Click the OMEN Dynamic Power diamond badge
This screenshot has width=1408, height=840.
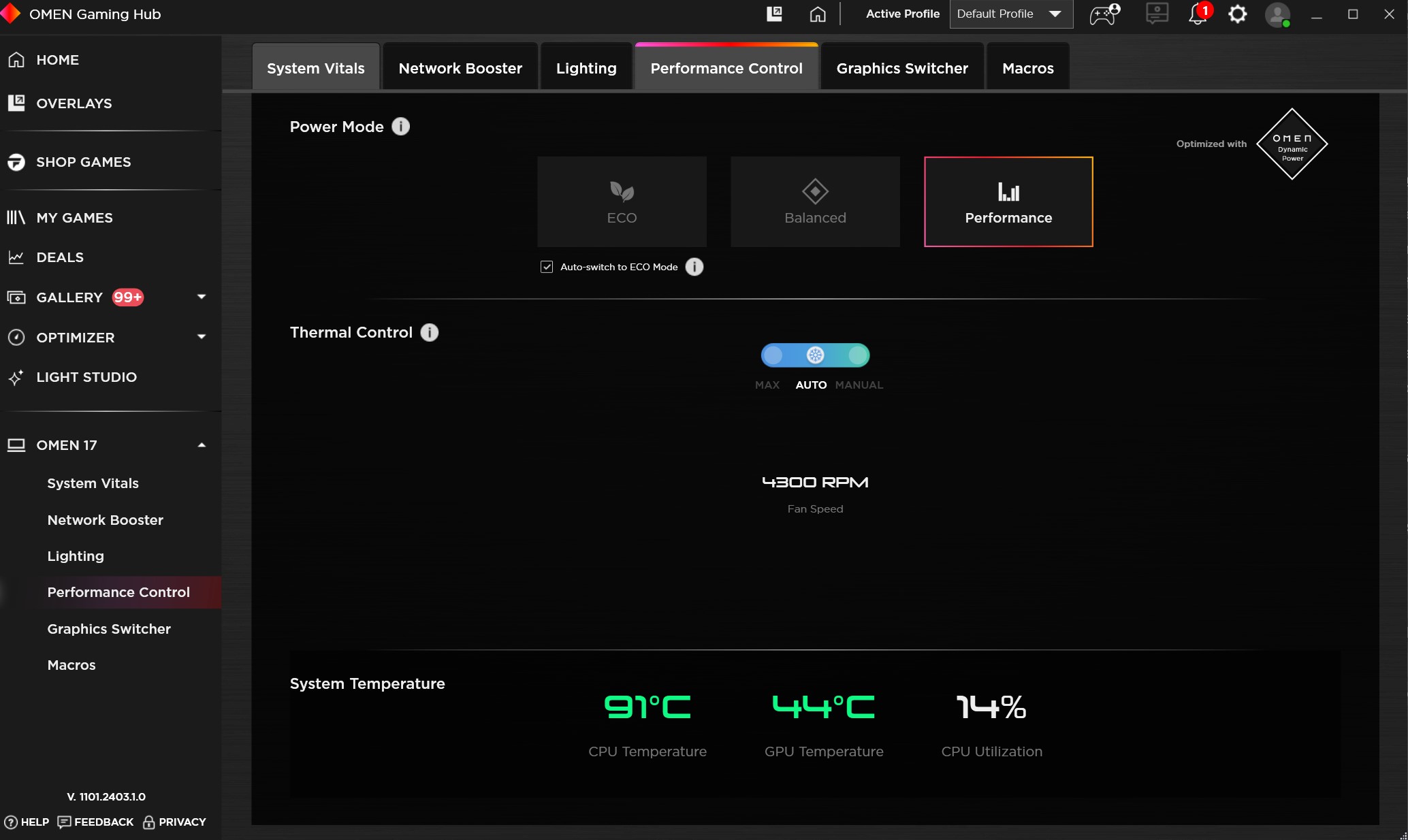(1292, 144)
